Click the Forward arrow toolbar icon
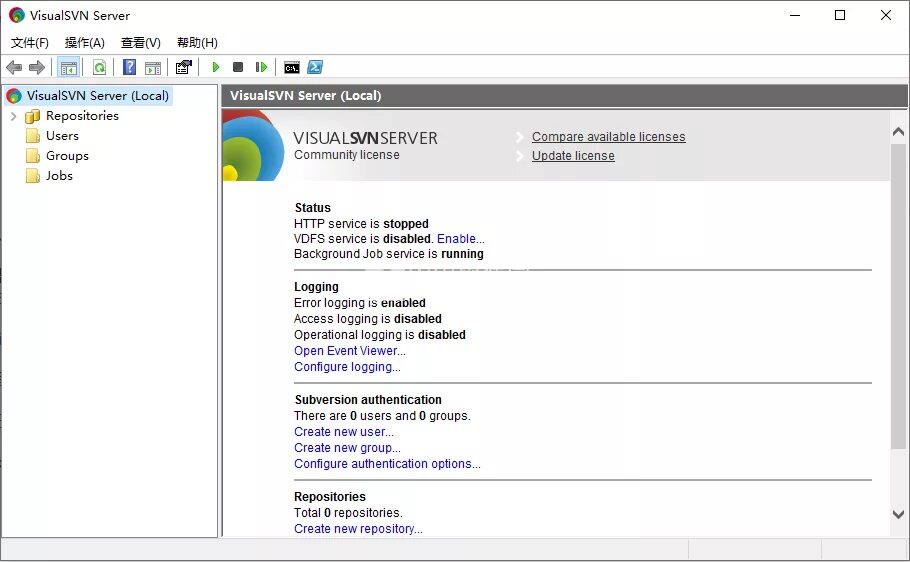The image size is (910, 562). 37,67
